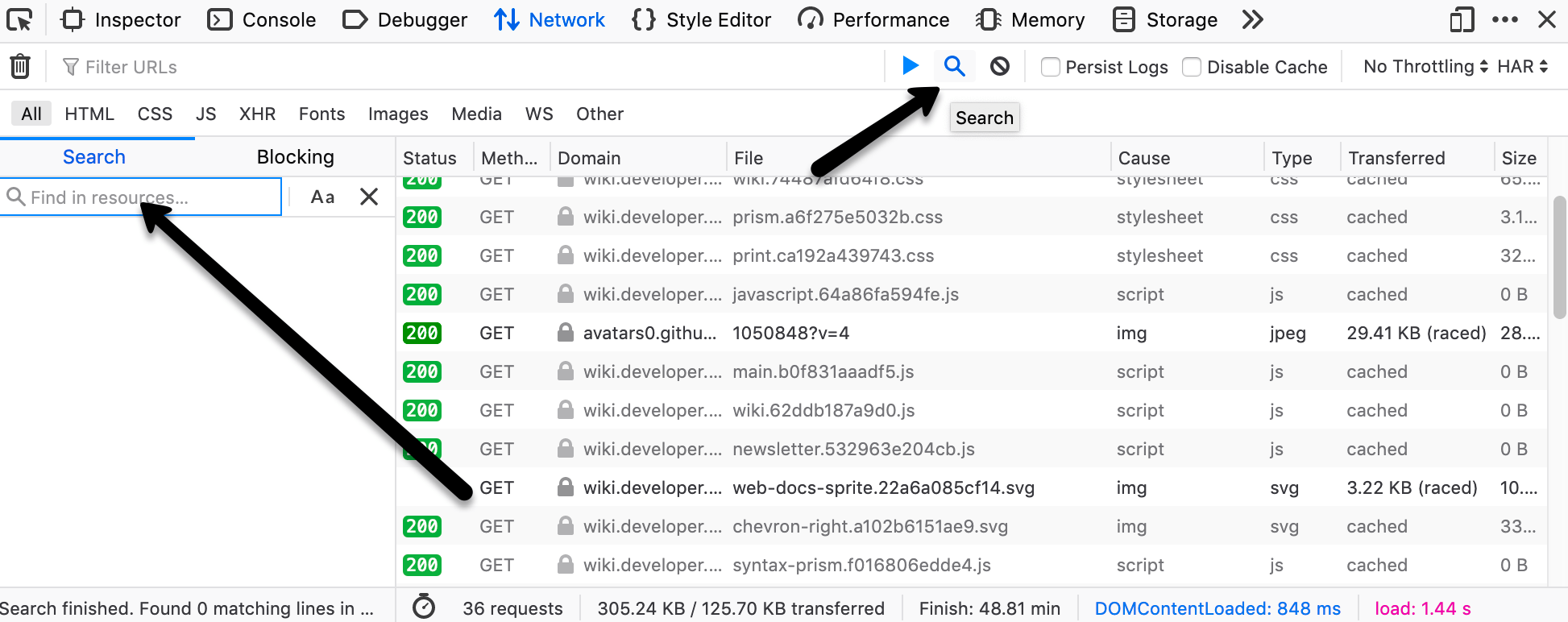
Task: Switch to the Blocking sidebar tab
Action: [295, 157]
